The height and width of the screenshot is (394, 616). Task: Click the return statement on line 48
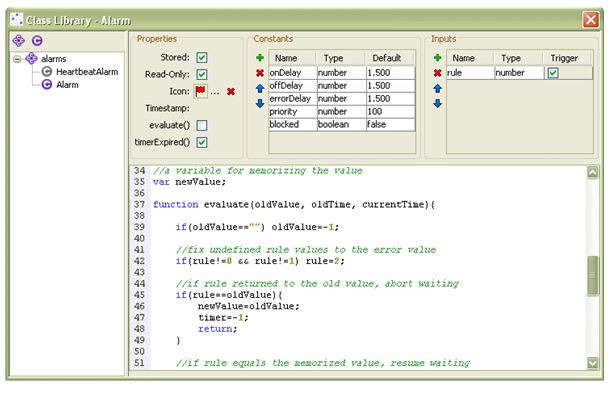[217, 329]
